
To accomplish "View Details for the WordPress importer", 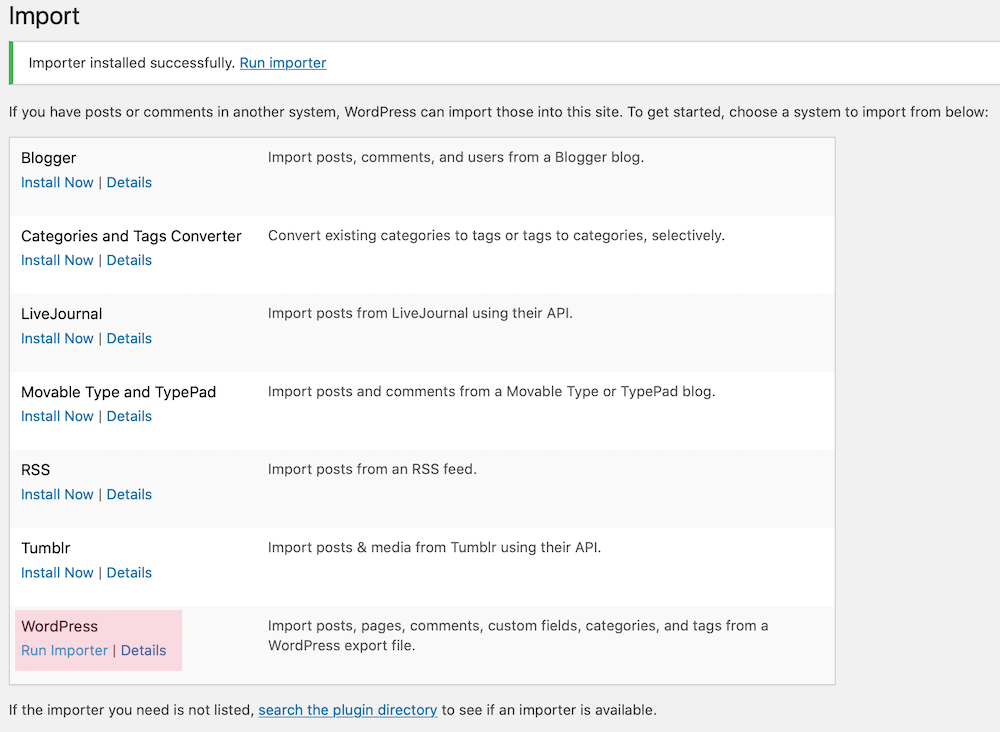I will [x=143, y=650].
